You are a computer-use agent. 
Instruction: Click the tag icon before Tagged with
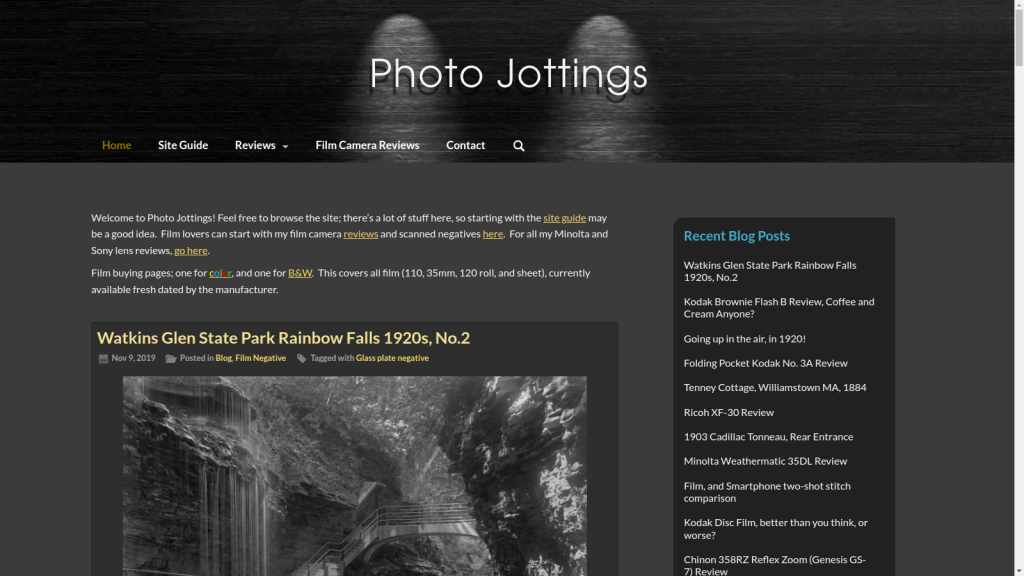pyautogui.click(x=301, y=359)
